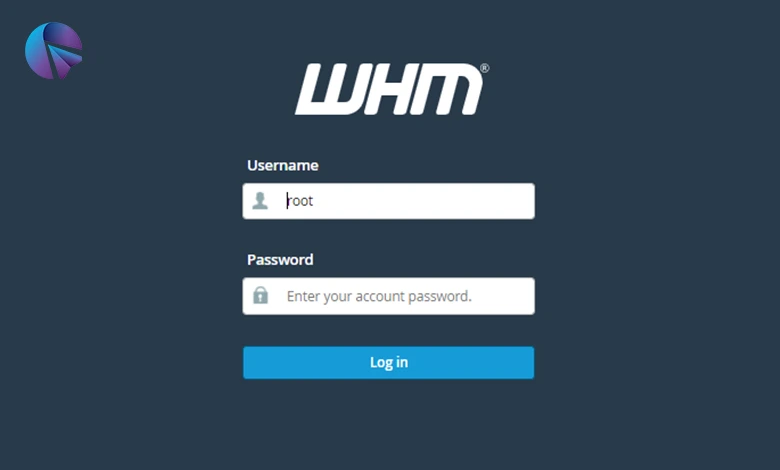
Task: Click the left edge of the Log in button
Action: click(x=249, y=363)
